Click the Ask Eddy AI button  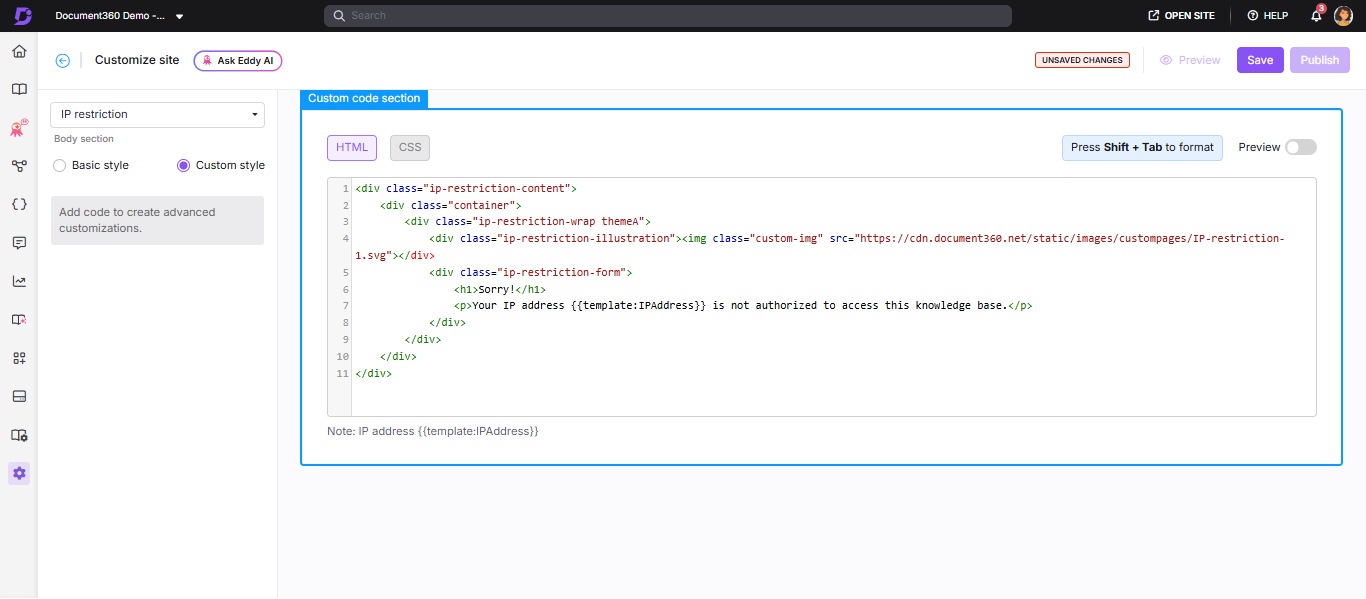point(238,60)
